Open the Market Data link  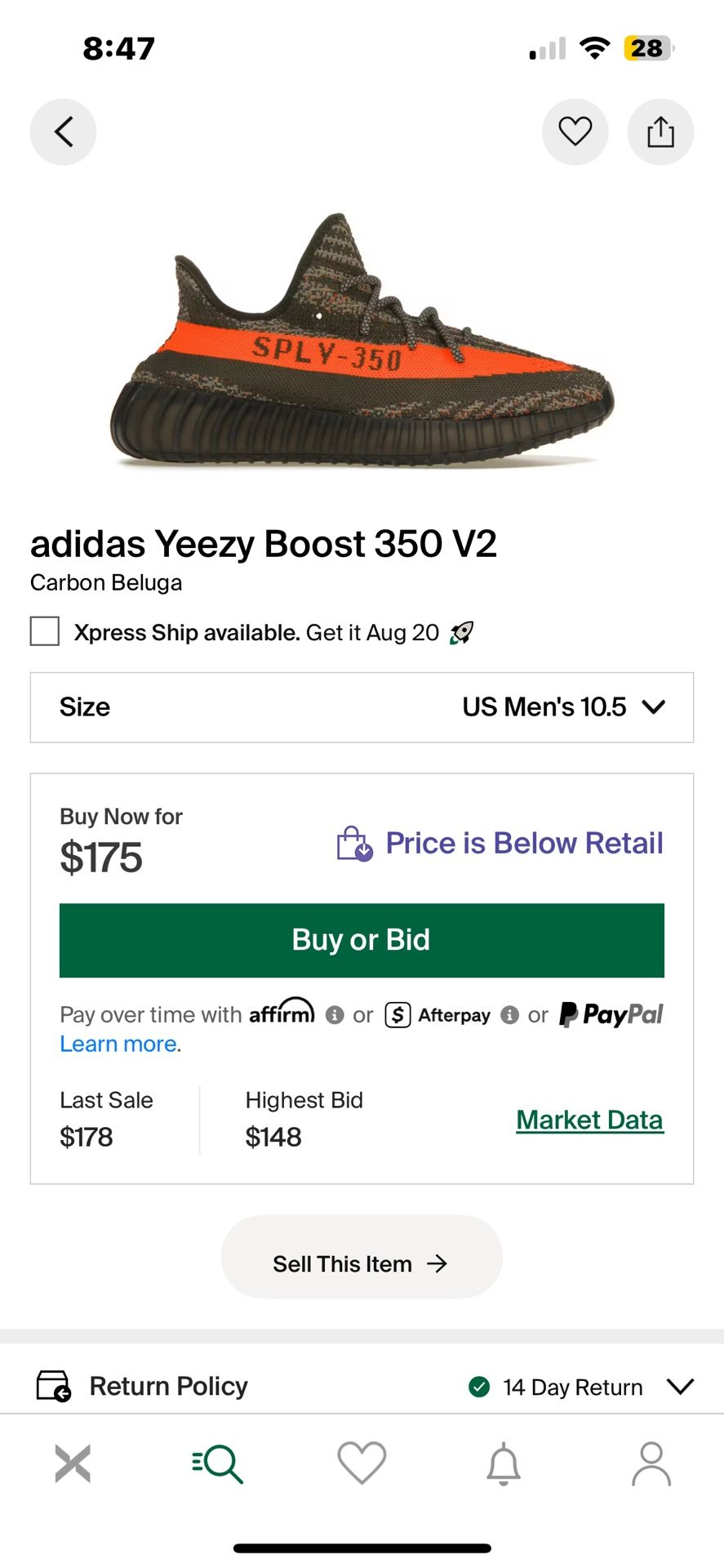(589, 1120)
